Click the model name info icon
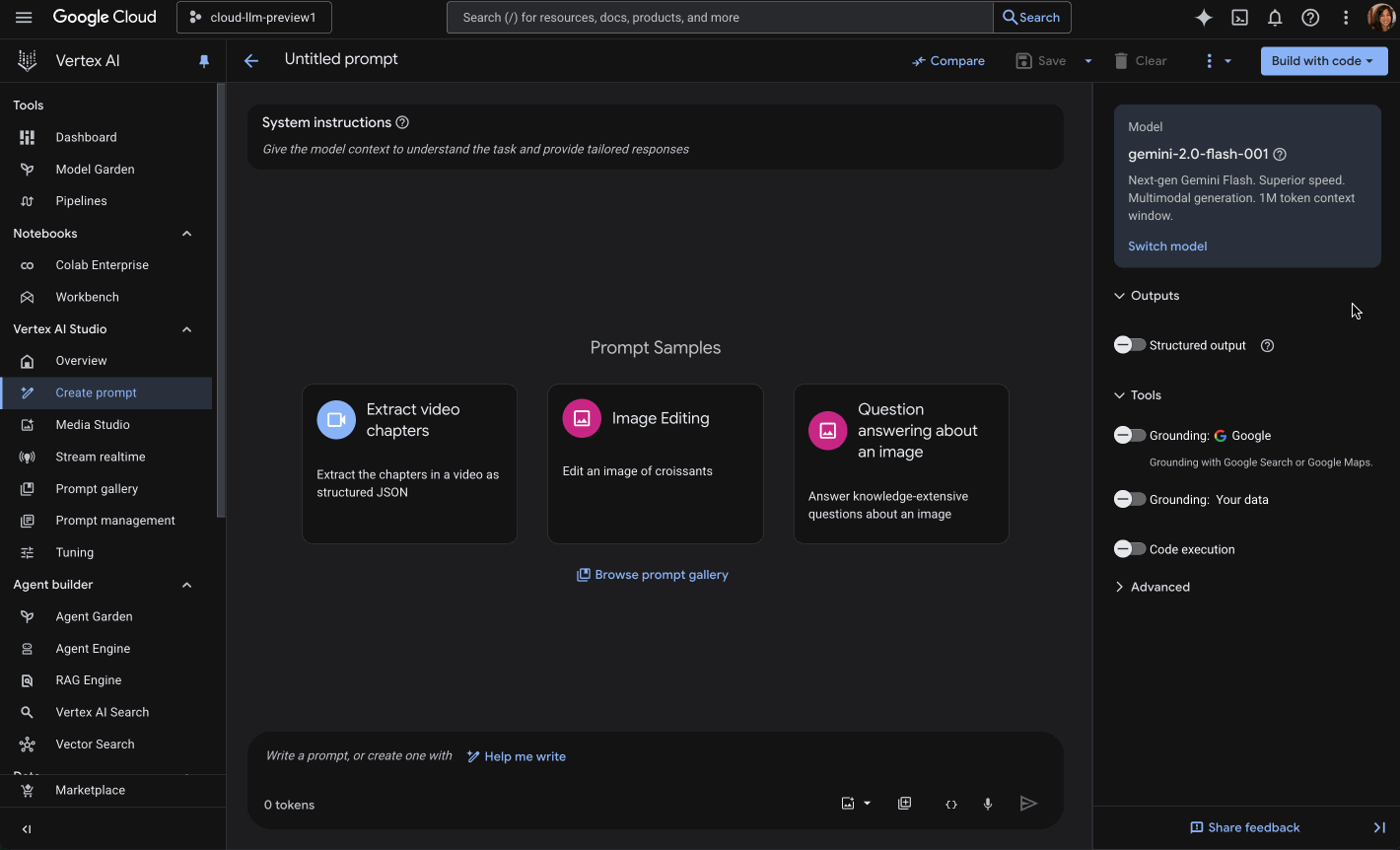 (x=1280, y=154)
